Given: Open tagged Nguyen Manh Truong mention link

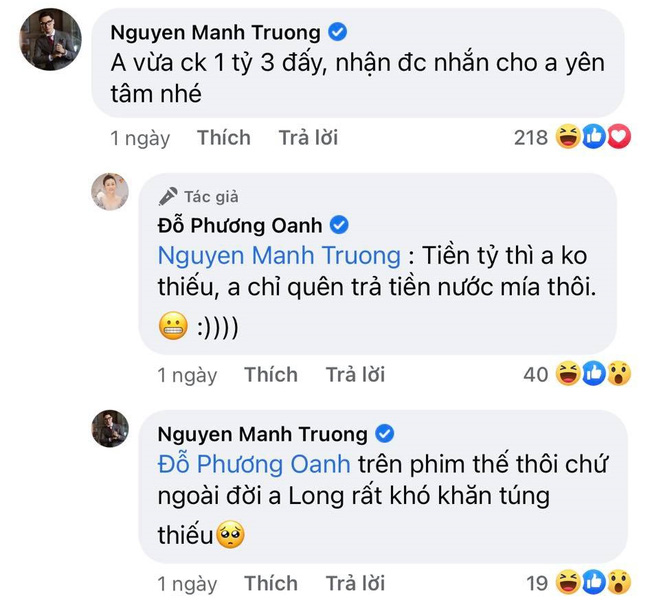Looking at the screenshot, I should (x=279, y=255).
